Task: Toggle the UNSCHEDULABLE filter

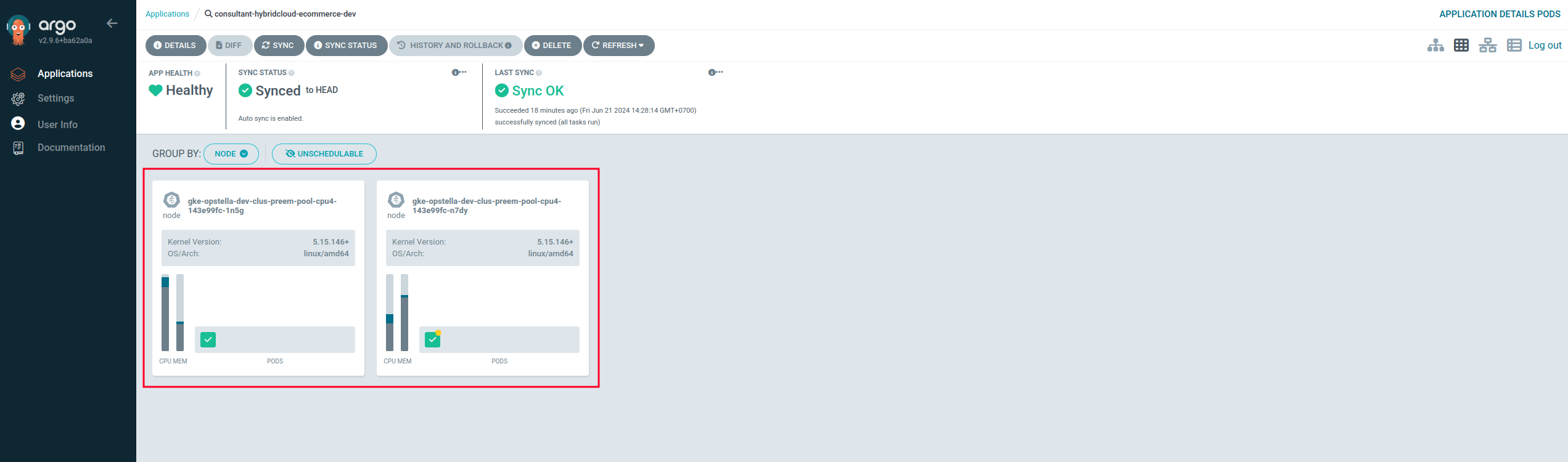Action: (x=324, y=153)
